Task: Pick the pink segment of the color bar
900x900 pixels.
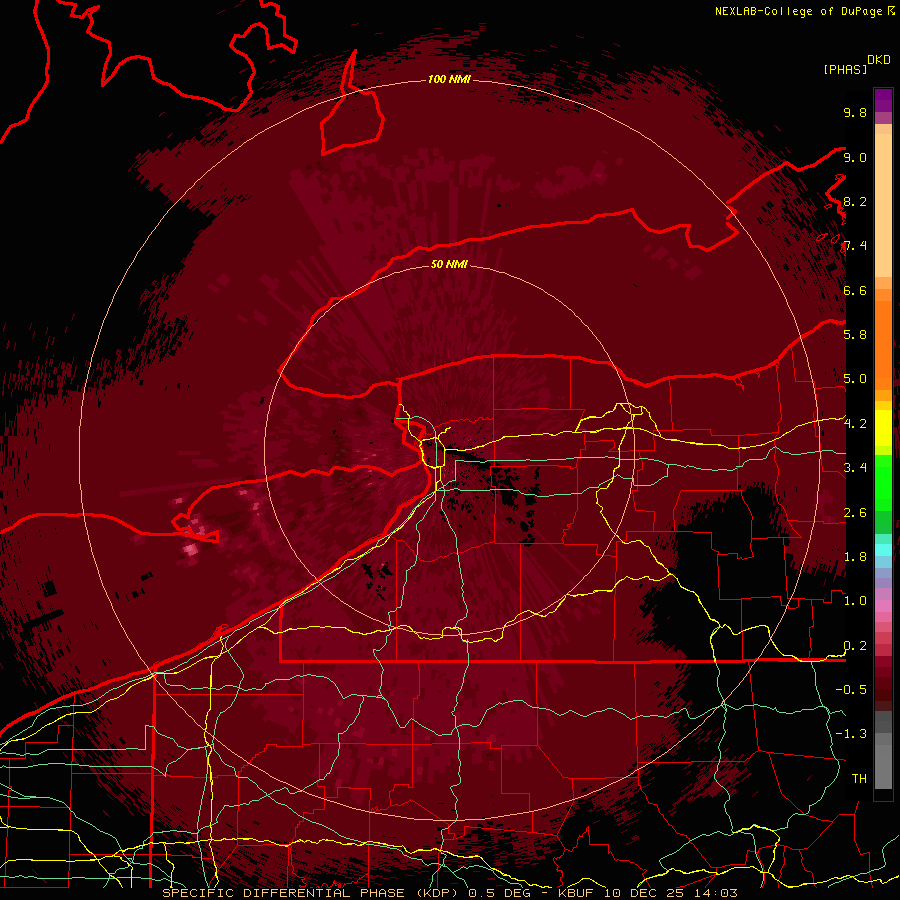Action: (x=883, y=606)
